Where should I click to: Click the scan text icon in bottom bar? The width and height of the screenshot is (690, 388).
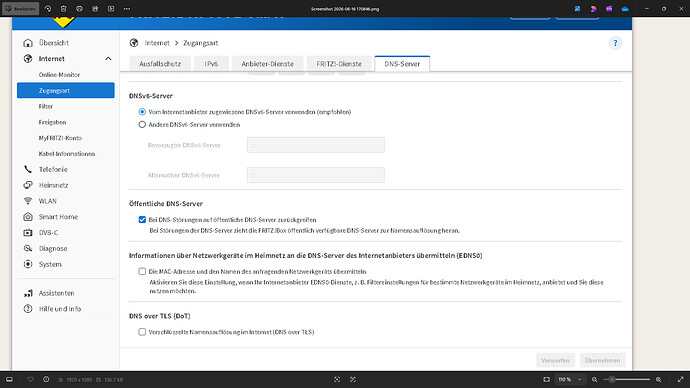pyautogui.click(x=337, y=379)
